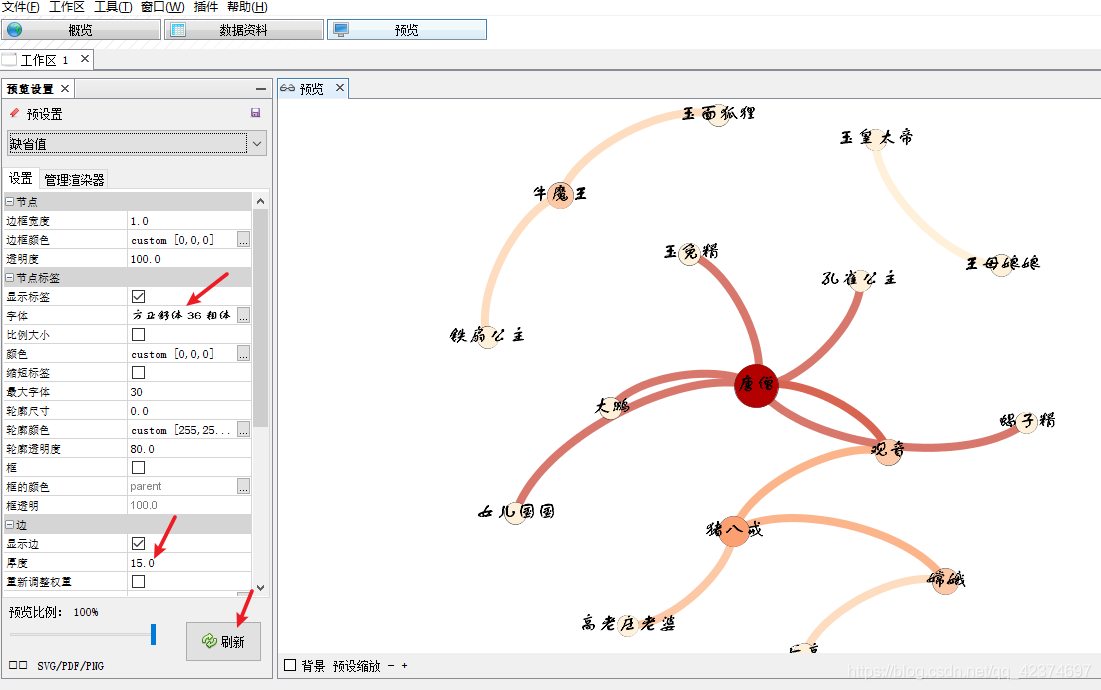The width and height of the screenshot is (1101, 690).
Task: Switch to the 数据资料 view button
Action: [244, 29]
